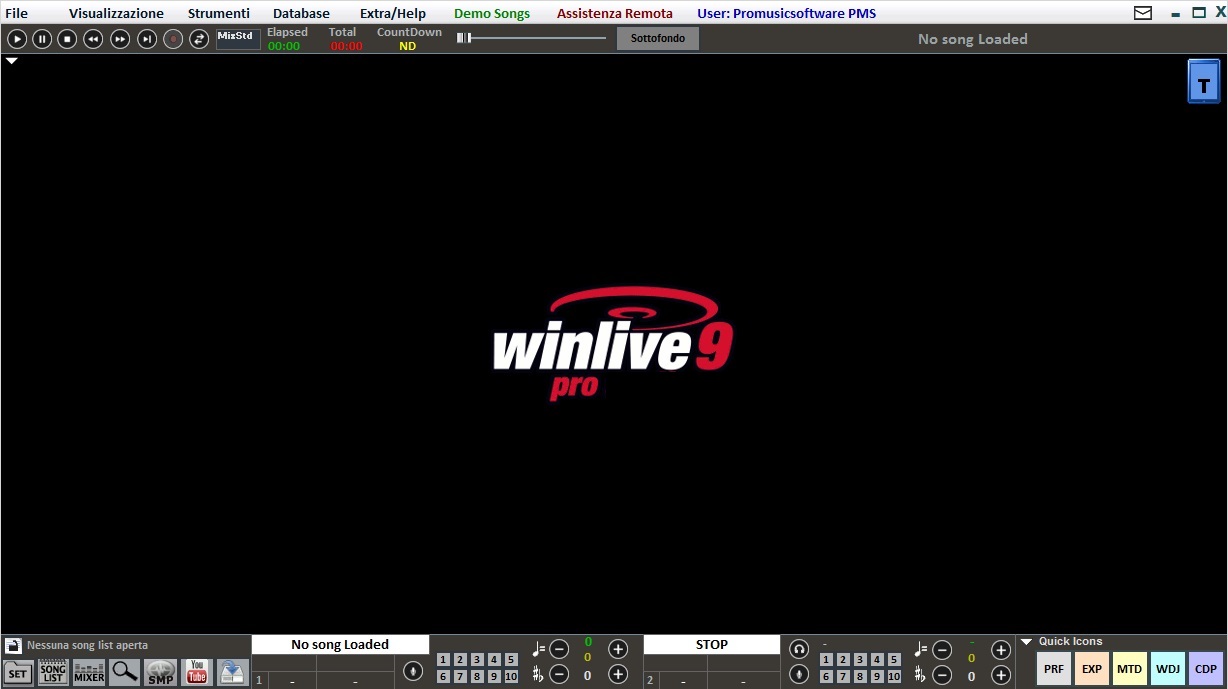1228x689 pixels.
Task: Click the EXP quick icon
Action: pyautogui.click(x=1092, y=669)
